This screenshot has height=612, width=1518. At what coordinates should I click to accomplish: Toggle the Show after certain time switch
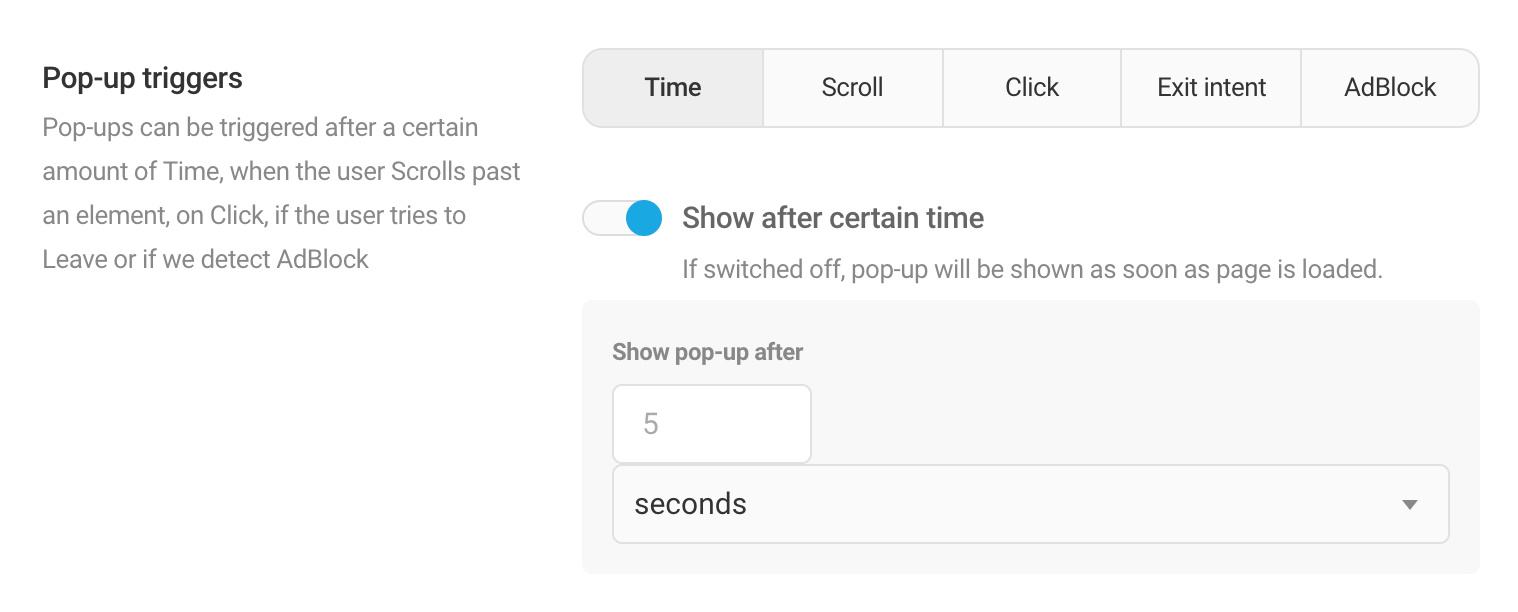[623, 218]
